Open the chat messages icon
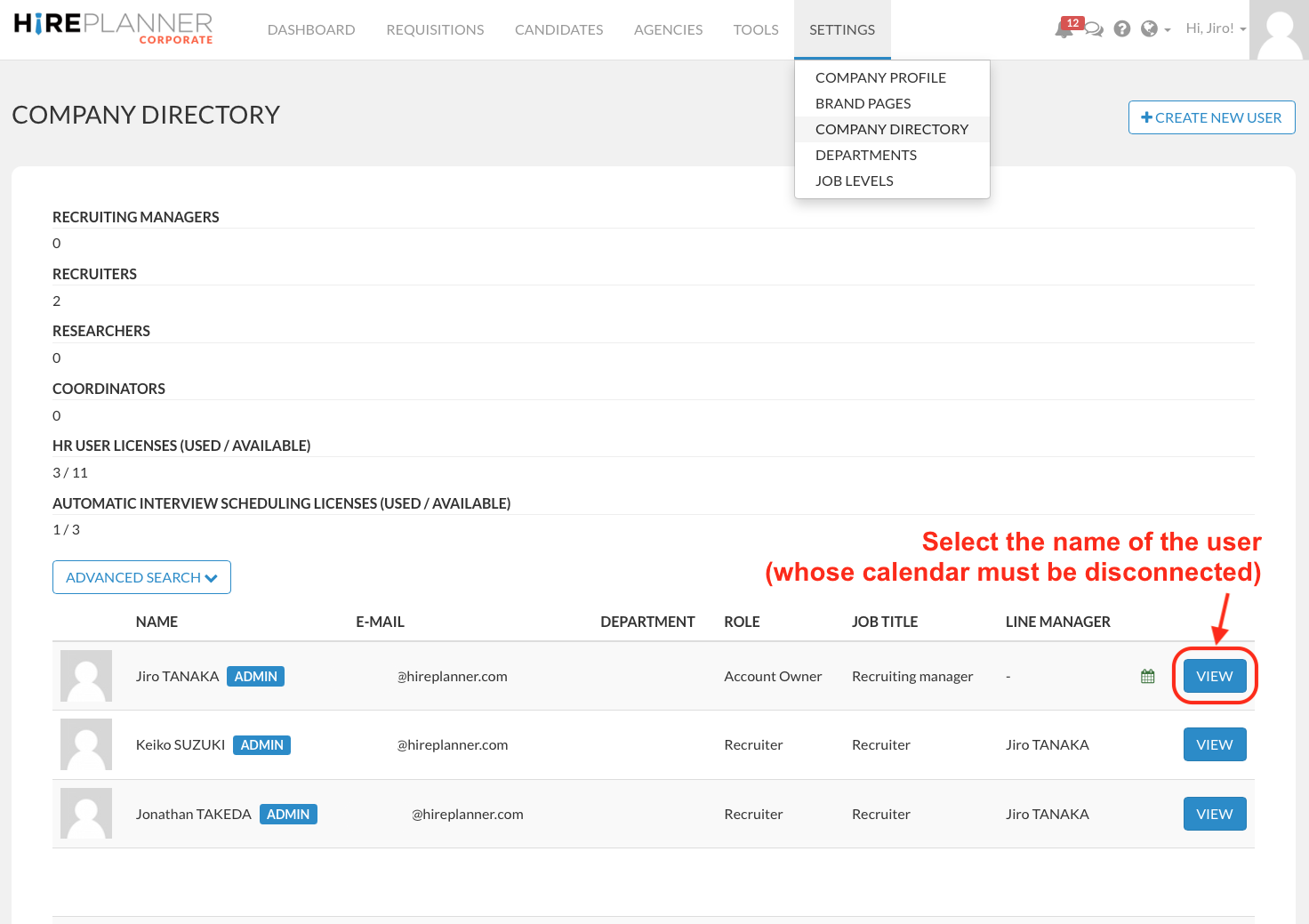The image size is (1309, 924). (1095, 30)
